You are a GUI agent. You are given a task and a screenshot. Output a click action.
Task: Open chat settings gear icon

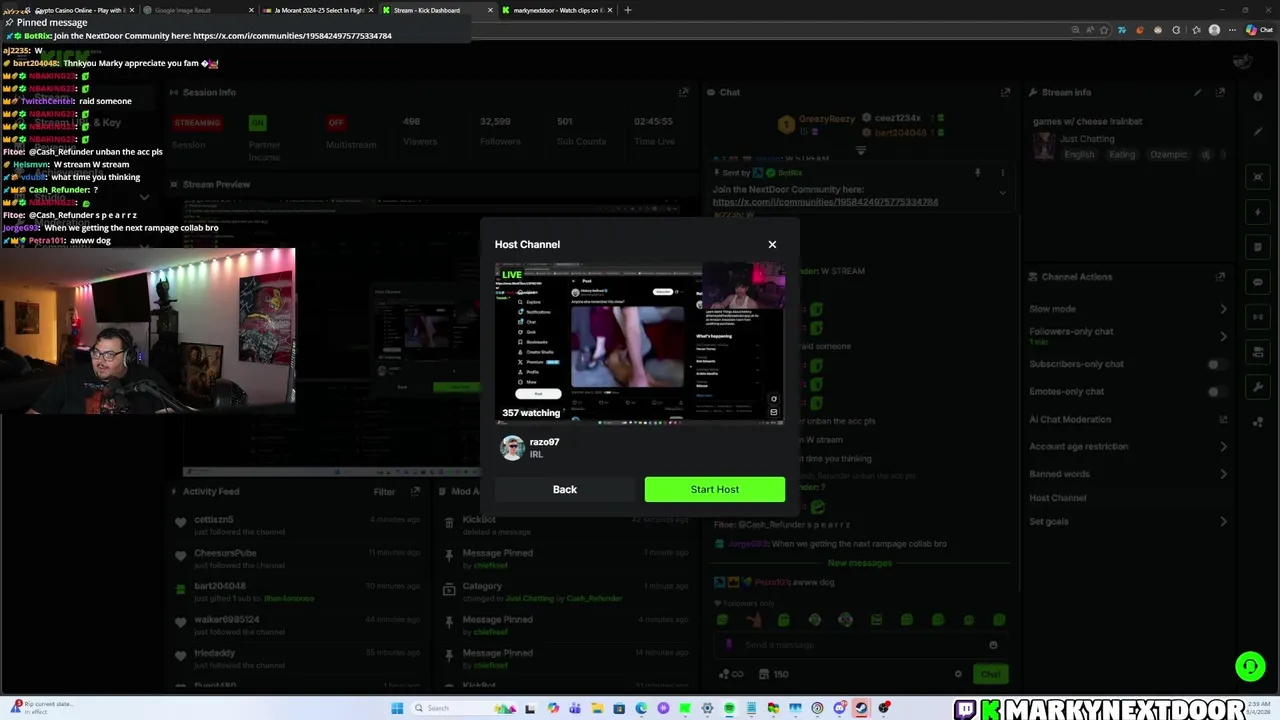(958, 674)
